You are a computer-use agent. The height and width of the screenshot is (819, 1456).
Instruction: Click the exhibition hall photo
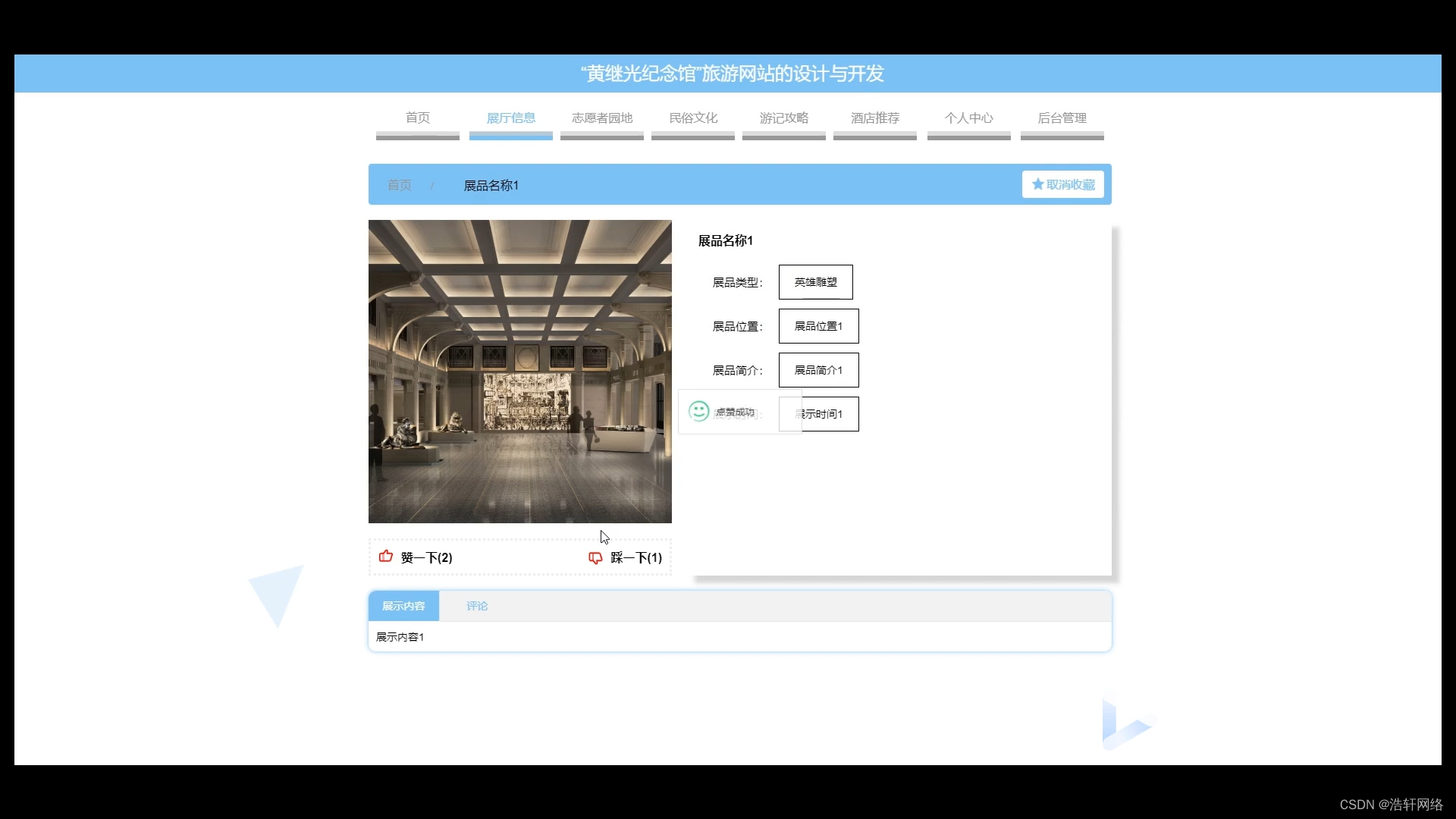coord(519,372)
